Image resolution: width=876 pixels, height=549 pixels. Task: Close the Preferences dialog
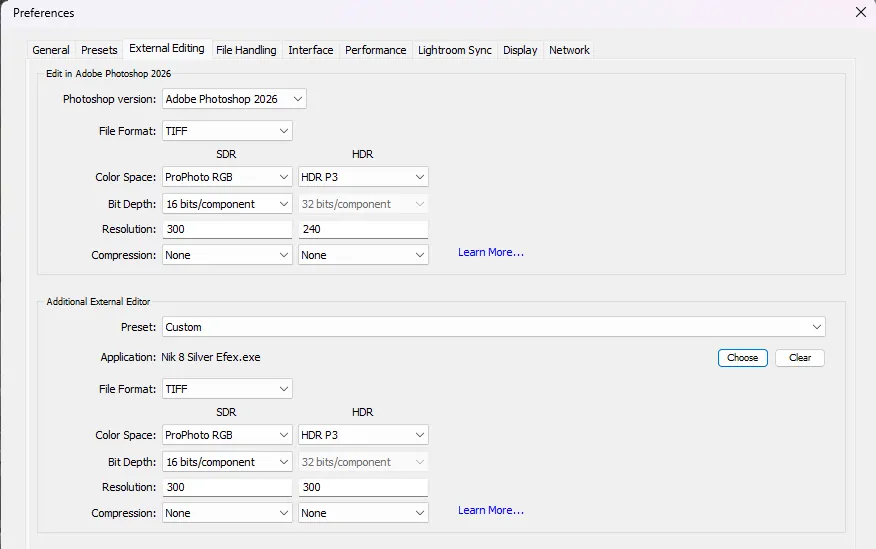pos(860,13)
